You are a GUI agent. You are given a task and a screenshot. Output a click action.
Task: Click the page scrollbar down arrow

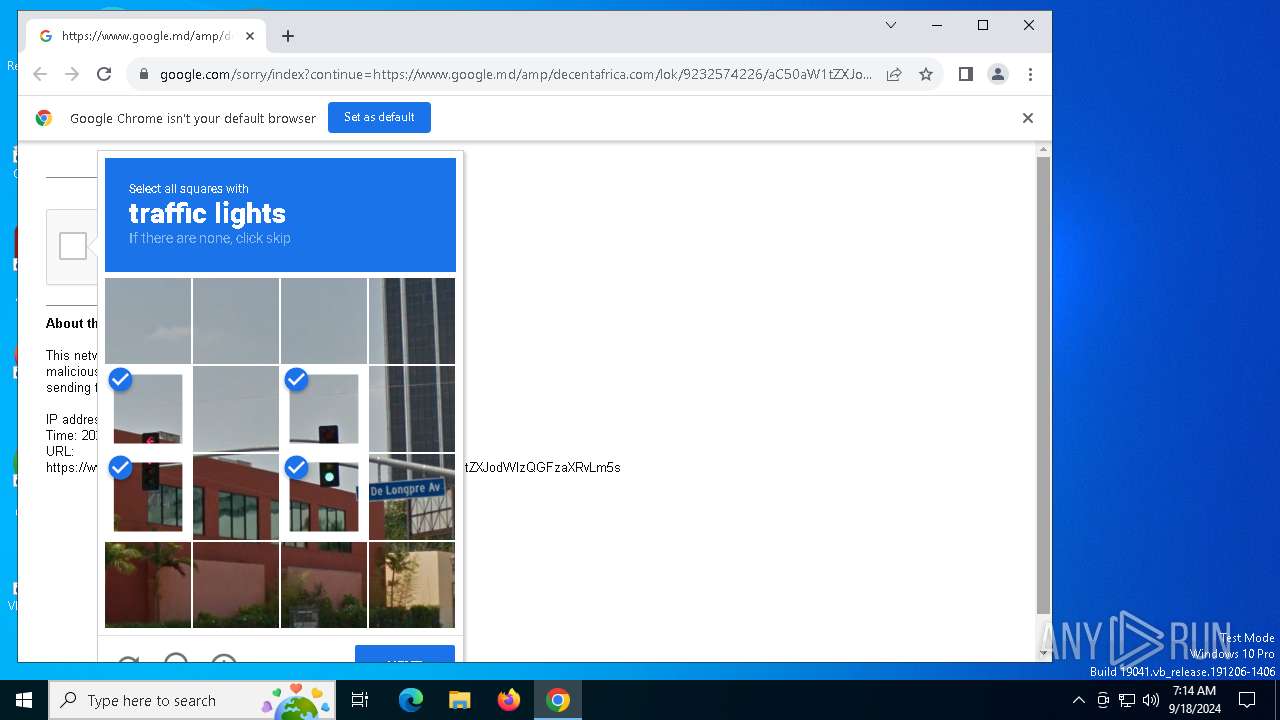pos(1043,653)
